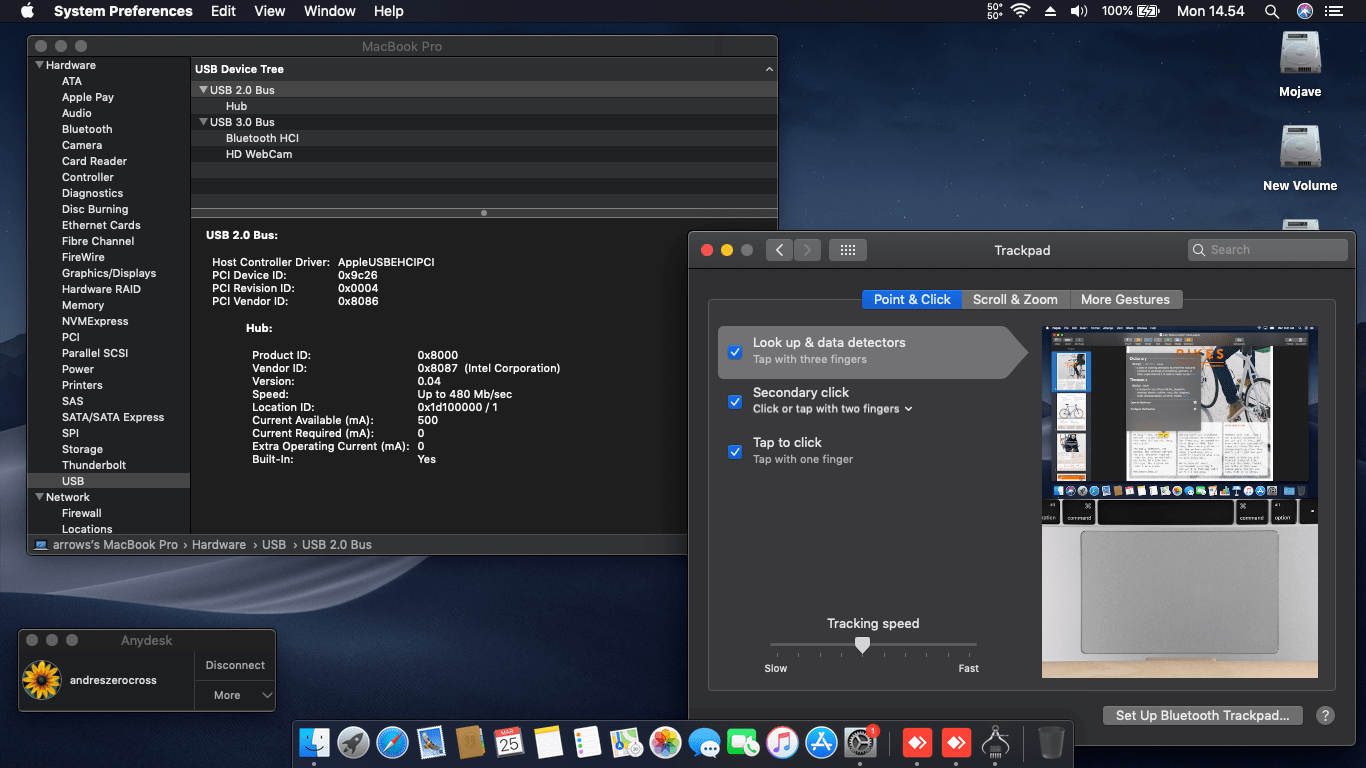Disable Tap to click

click(x=735, y=452)
